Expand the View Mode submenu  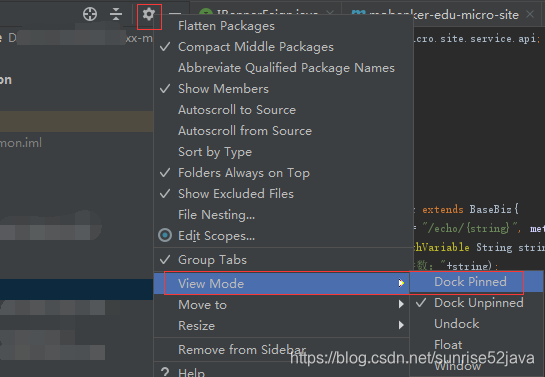282,284
